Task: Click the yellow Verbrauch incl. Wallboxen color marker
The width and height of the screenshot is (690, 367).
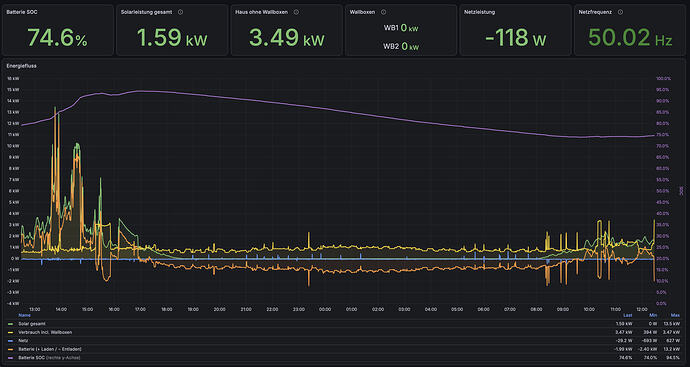Action: 11,332
